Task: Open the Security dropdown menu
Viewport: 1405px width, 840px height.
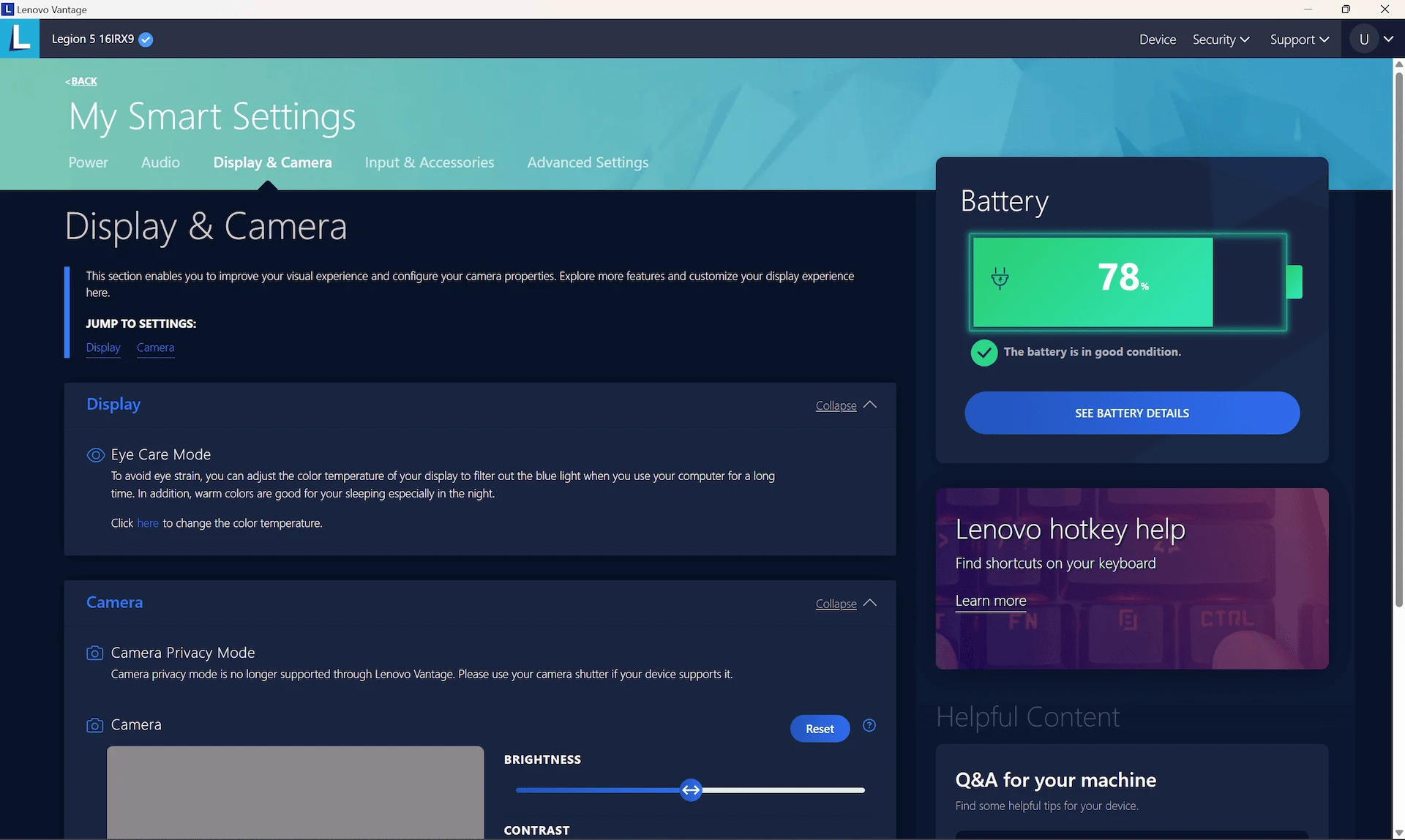Action: tap(1221, 40)
